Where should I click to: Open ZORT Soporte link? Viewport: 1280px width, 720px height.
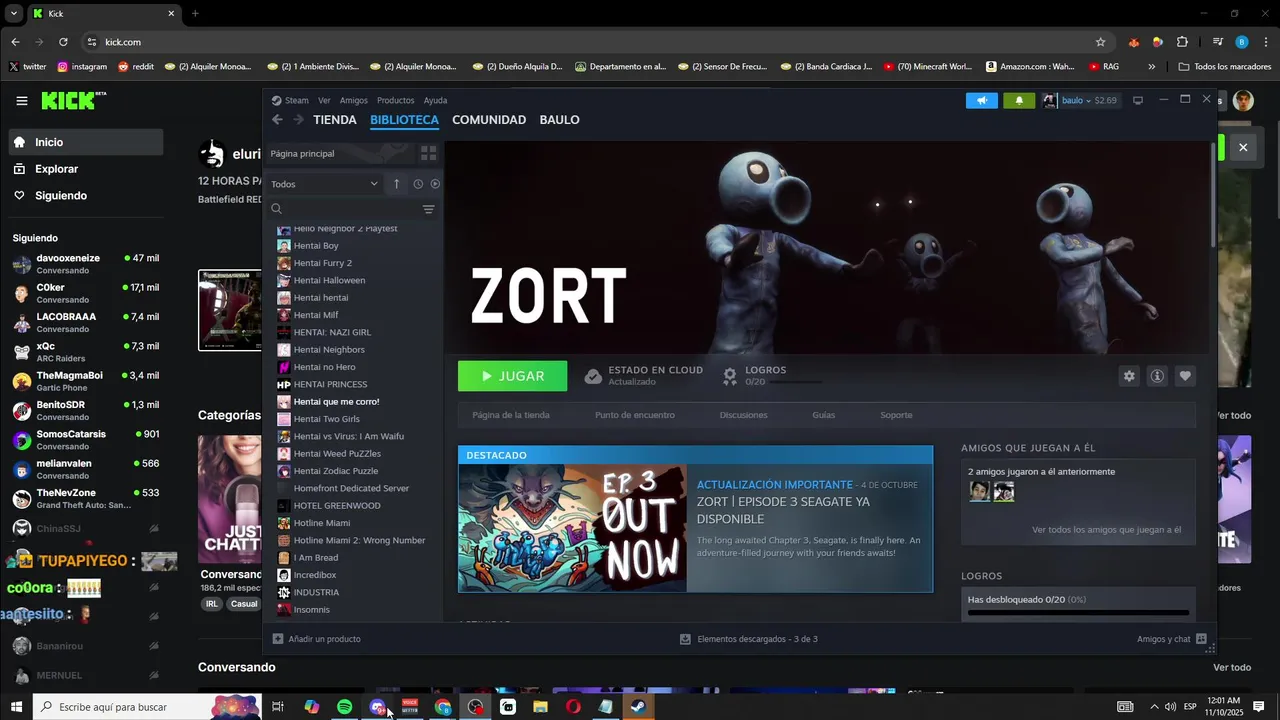[x=896, y=415]
